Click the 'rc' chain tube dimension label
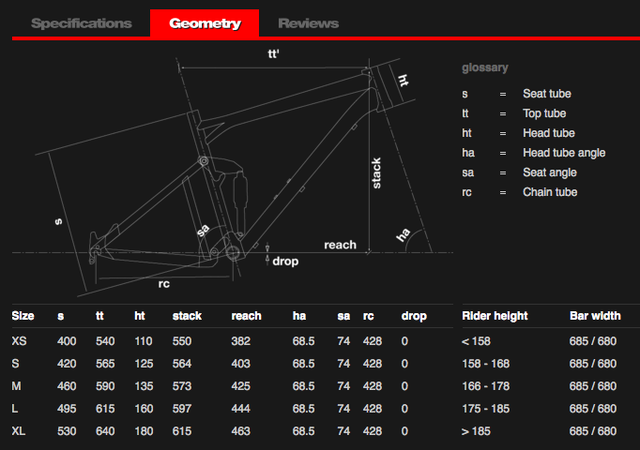The width and height of the screenshot is (640, 450). click(x=164, y=284)
